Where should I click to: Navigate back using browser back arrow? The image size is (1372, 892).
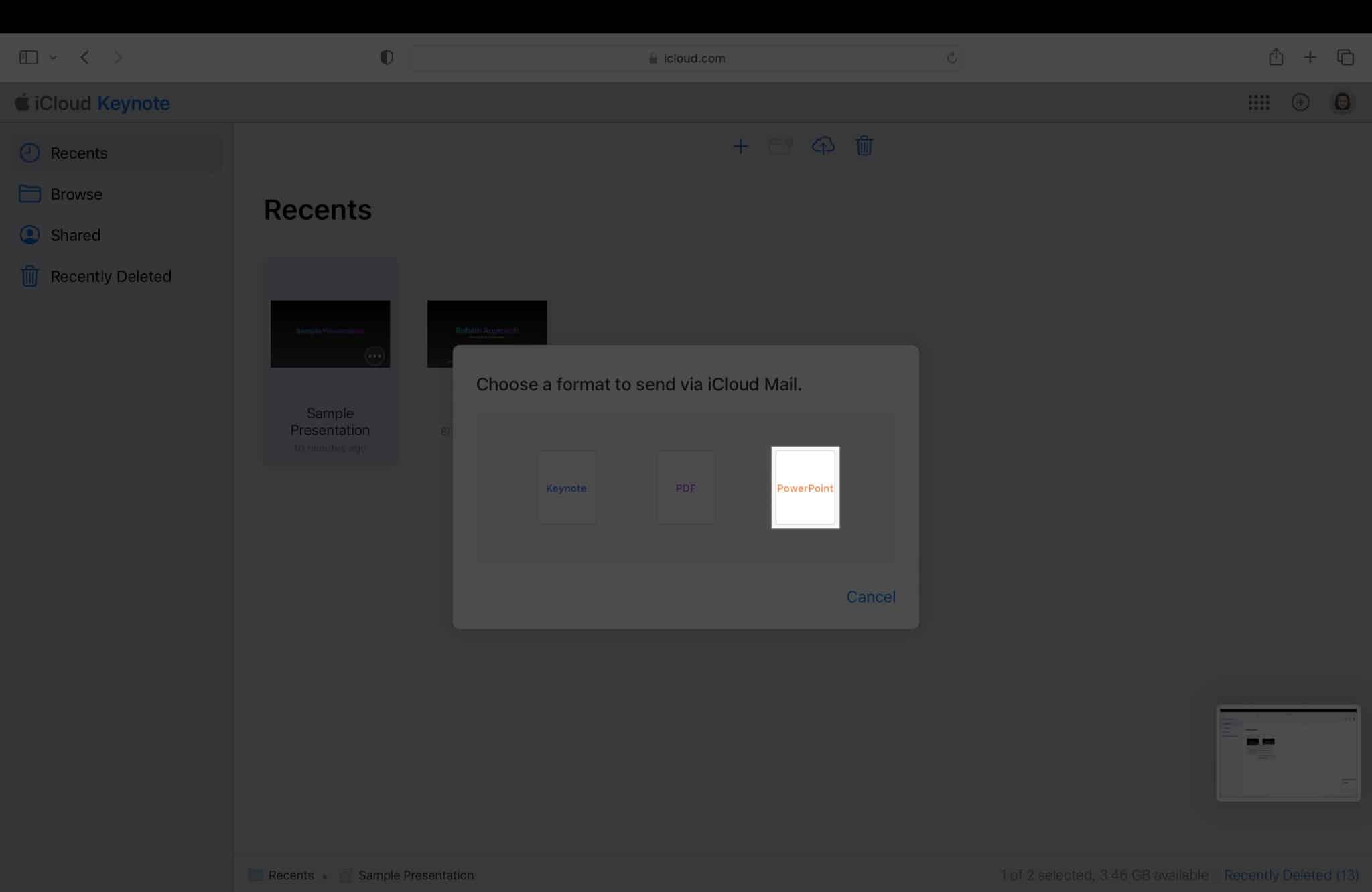(x=85, y=57)
